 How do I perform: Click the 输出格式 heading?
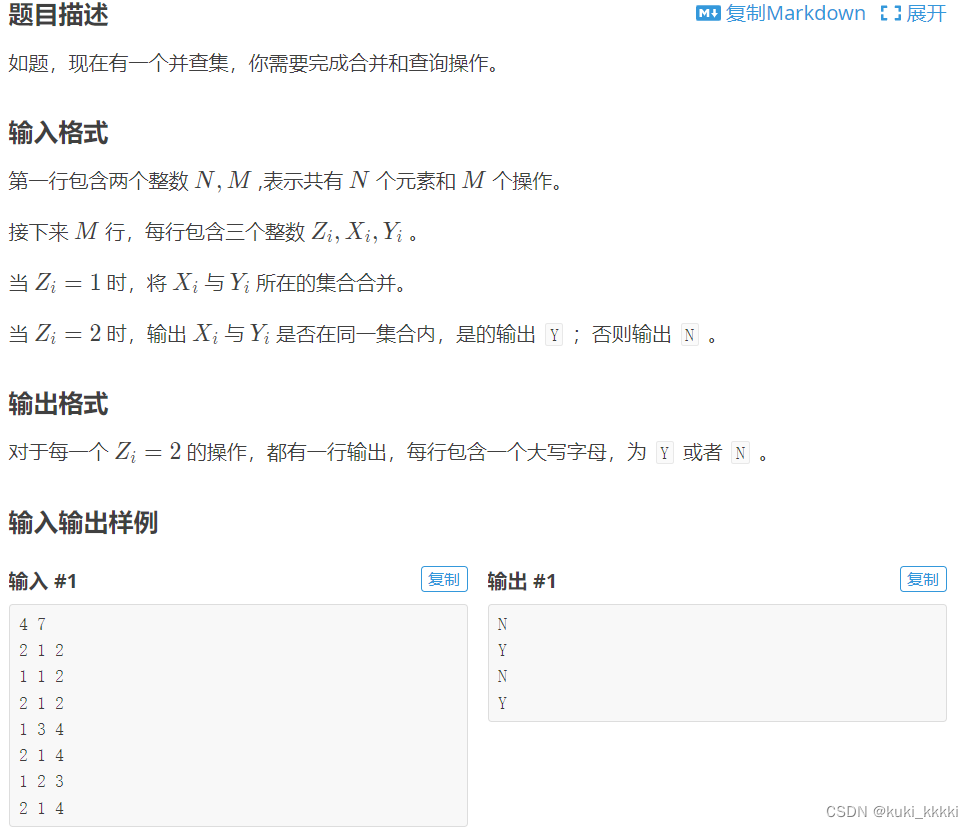(x=58, y=403)
